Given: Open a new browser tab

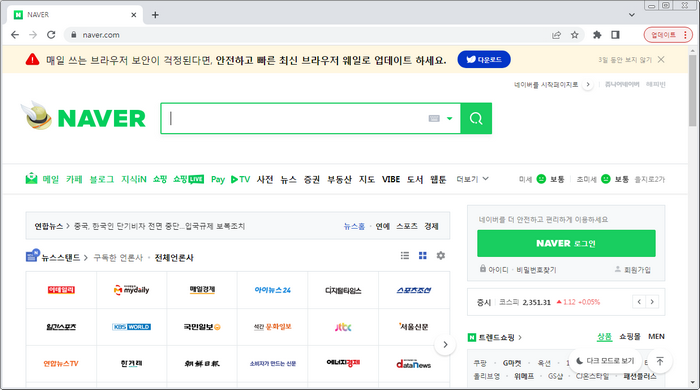Looking at the screenshot, I should 155,15.
